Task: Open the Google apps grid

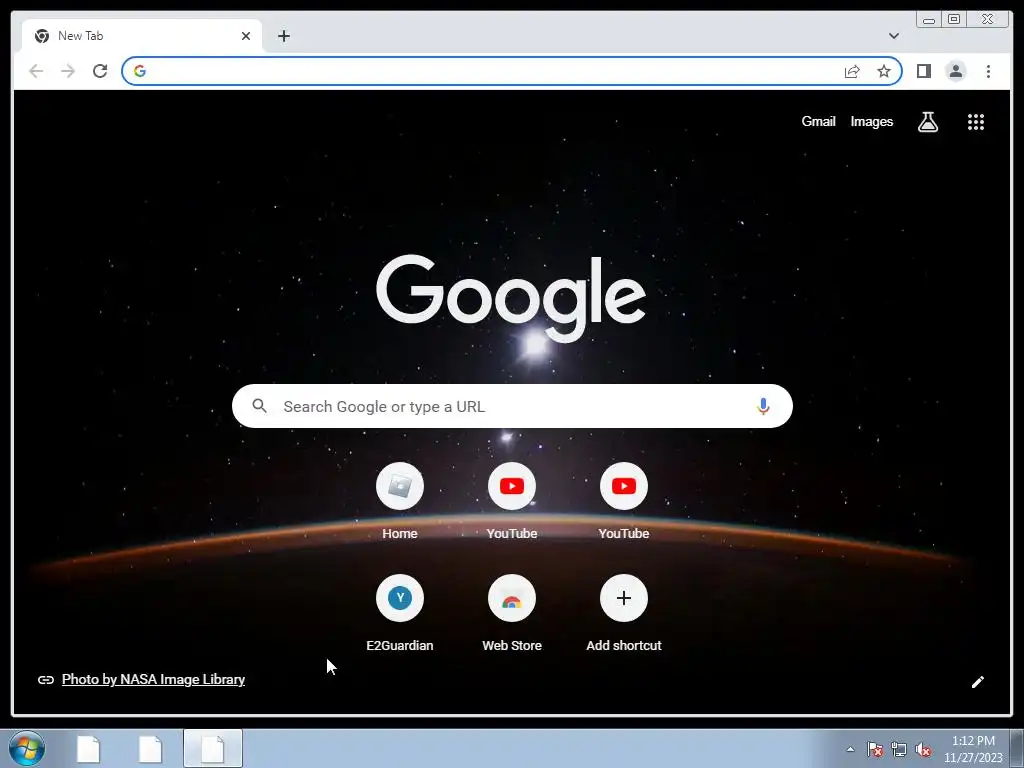Action: 976,121
